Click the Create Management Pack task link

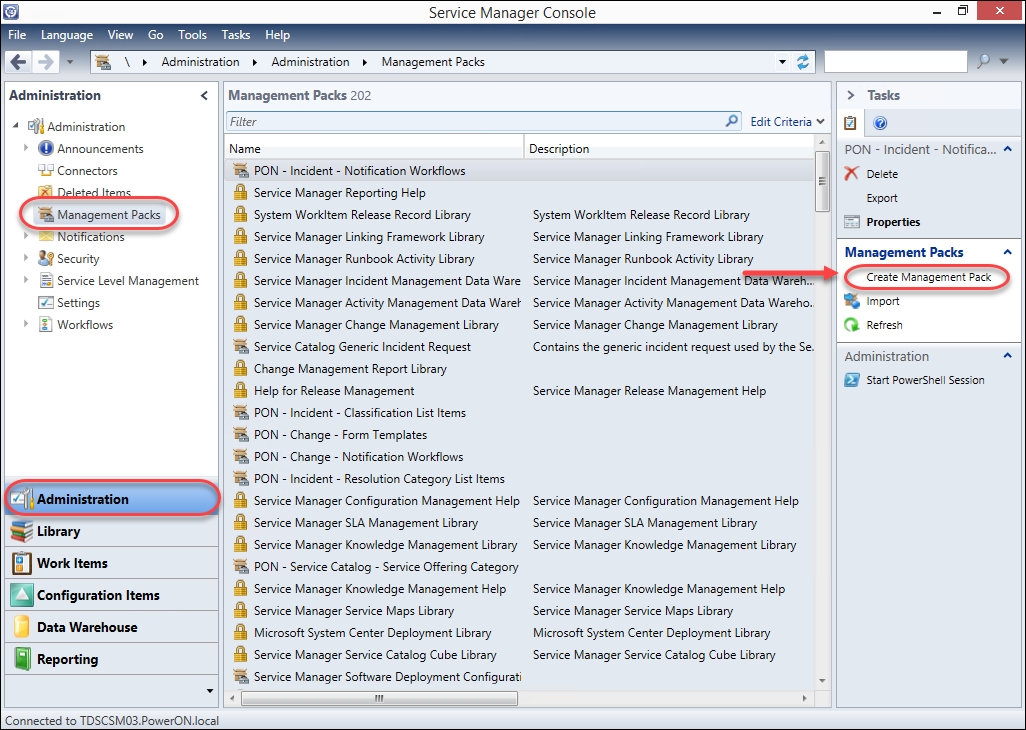[929, 277]
